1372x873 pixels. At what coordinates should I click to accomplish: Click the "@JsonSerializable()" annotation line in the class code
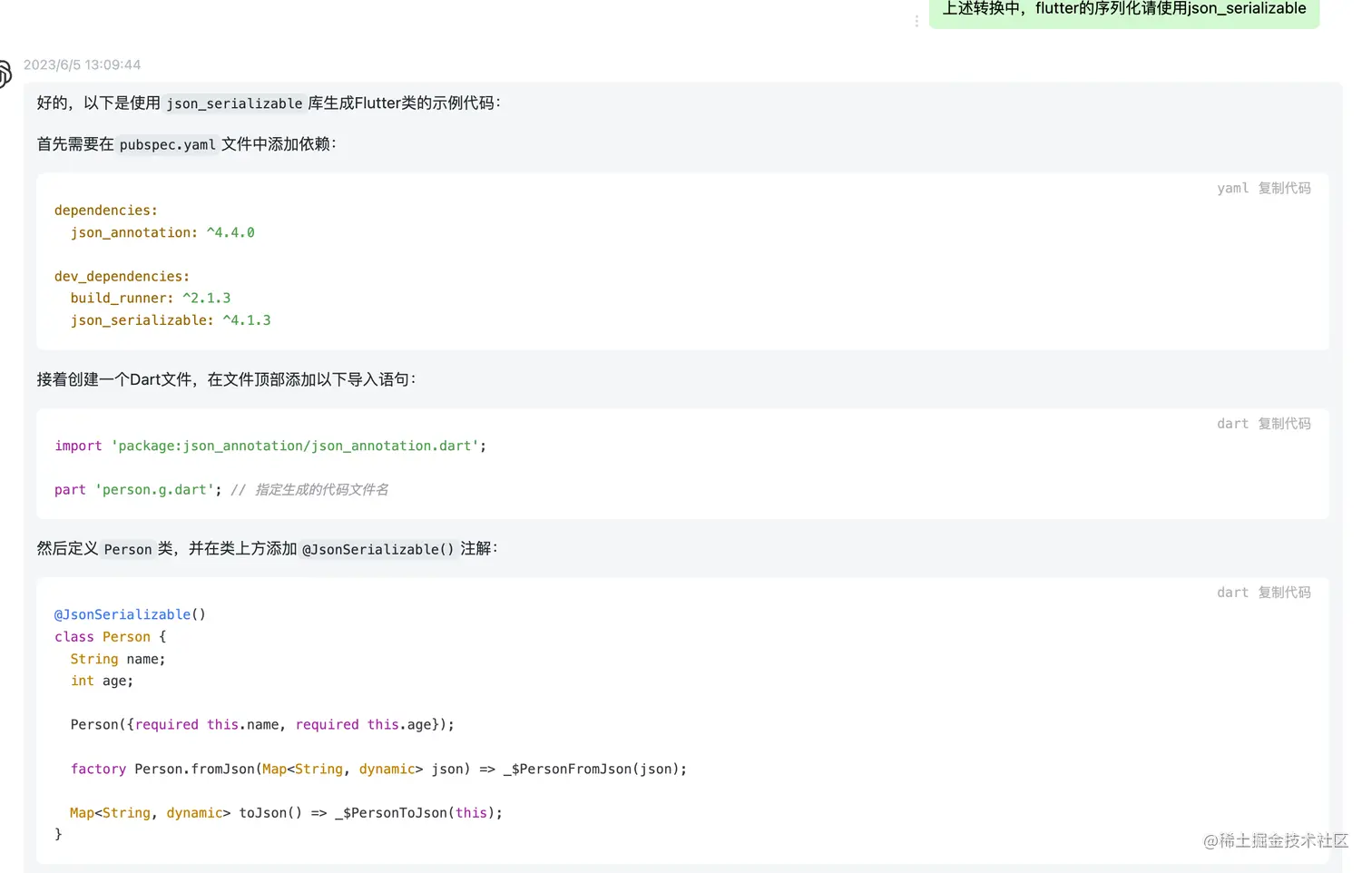point(130,614)
